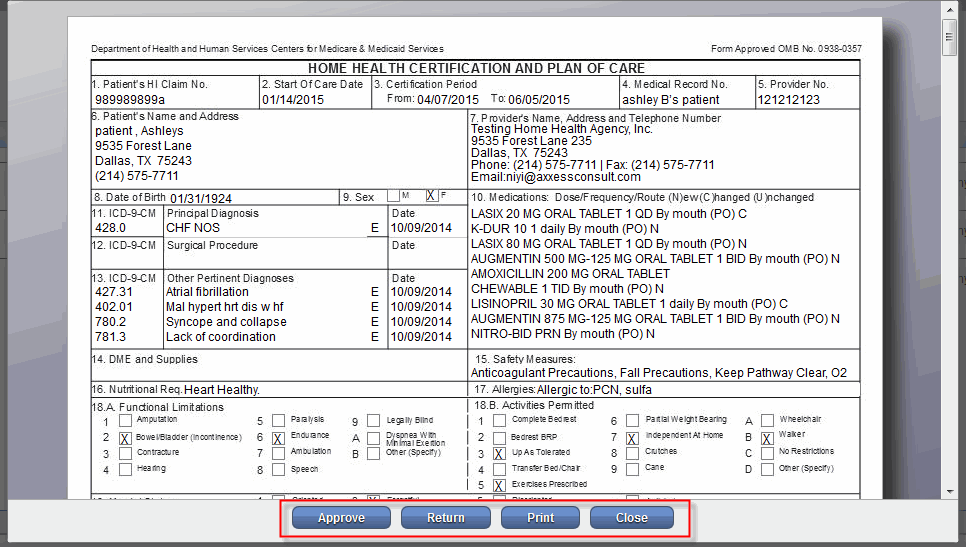The image size is (966, 547).
Task: Check the Complete Bedrest activity box
Action: (498, 422)
